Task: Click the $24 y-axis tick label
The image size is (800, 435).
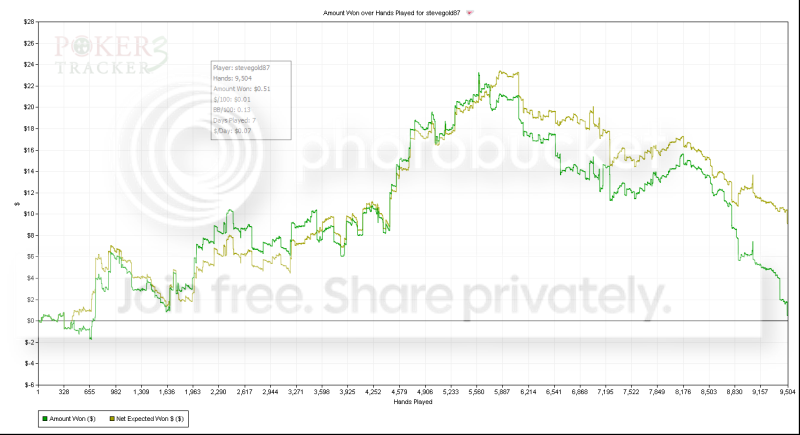Action: point(29,64)
